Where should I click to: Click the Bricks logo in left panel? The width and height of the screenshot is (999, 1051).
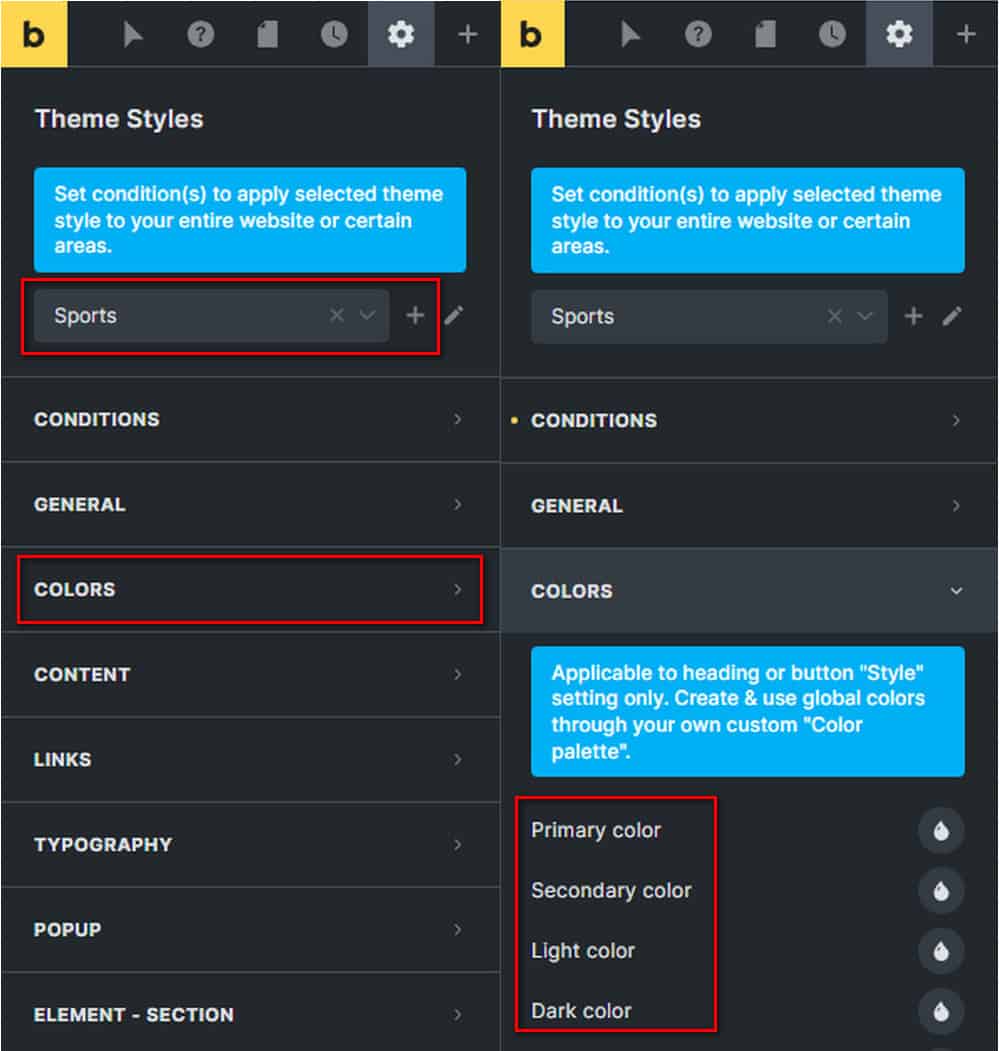[x=34, y=34]
